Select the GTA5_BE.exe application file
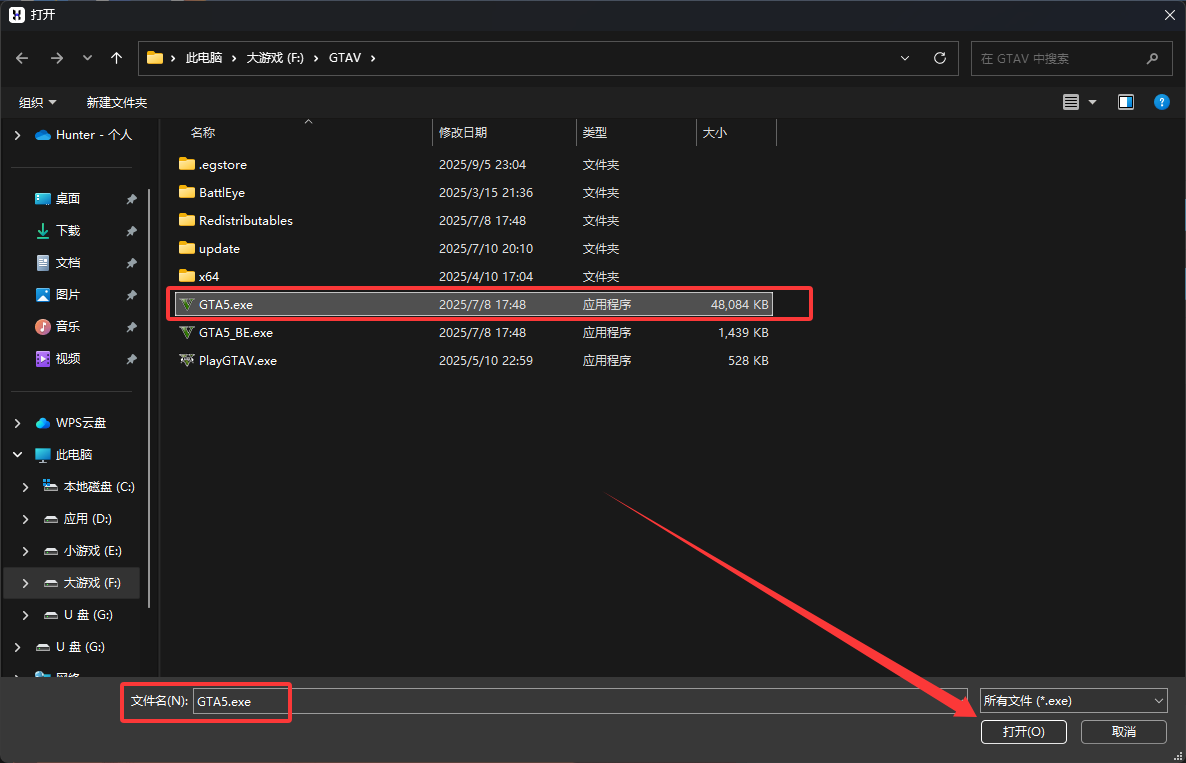The image size is (1186, 763). click(235, 332)
